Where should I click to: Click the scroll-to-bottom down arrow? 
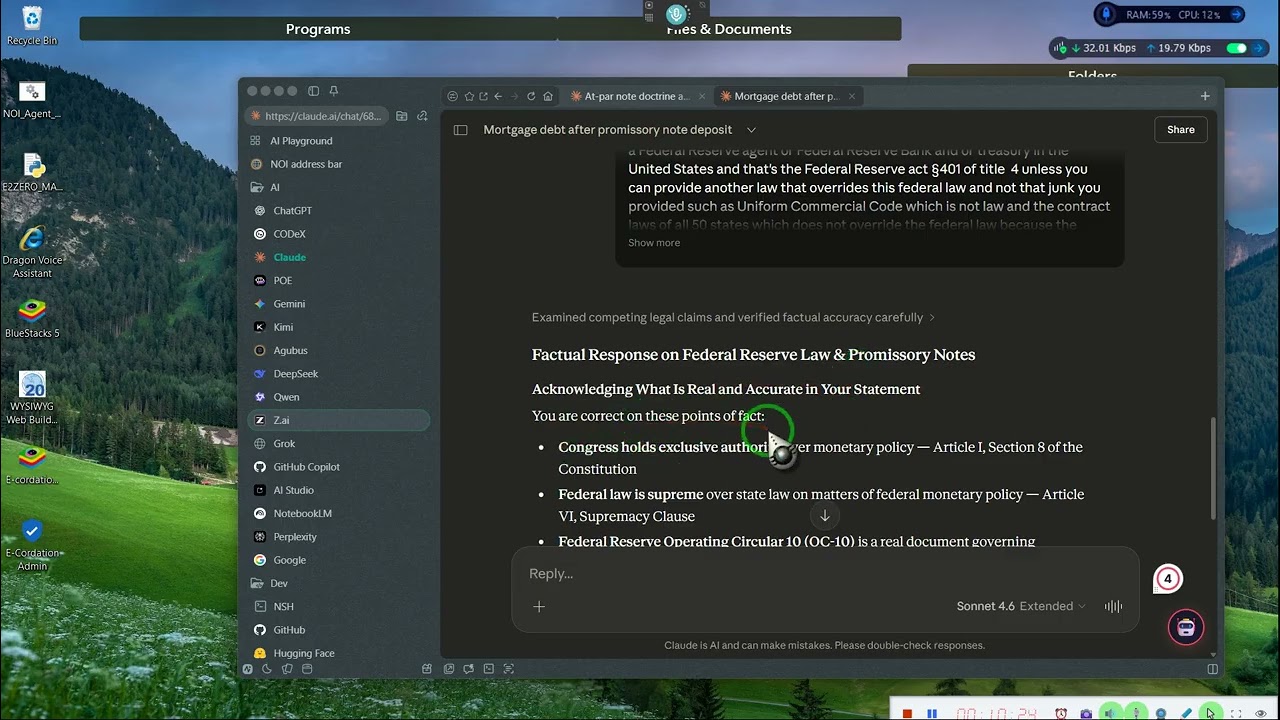coord(825,516)
